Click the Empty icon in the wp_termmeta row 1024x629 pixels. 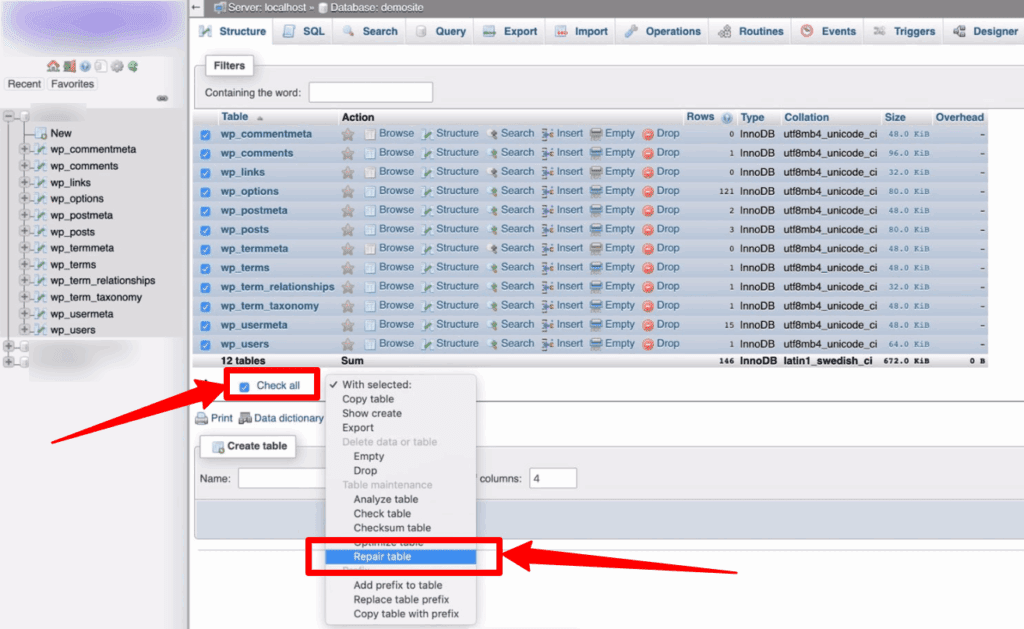[x=596, y=249]
